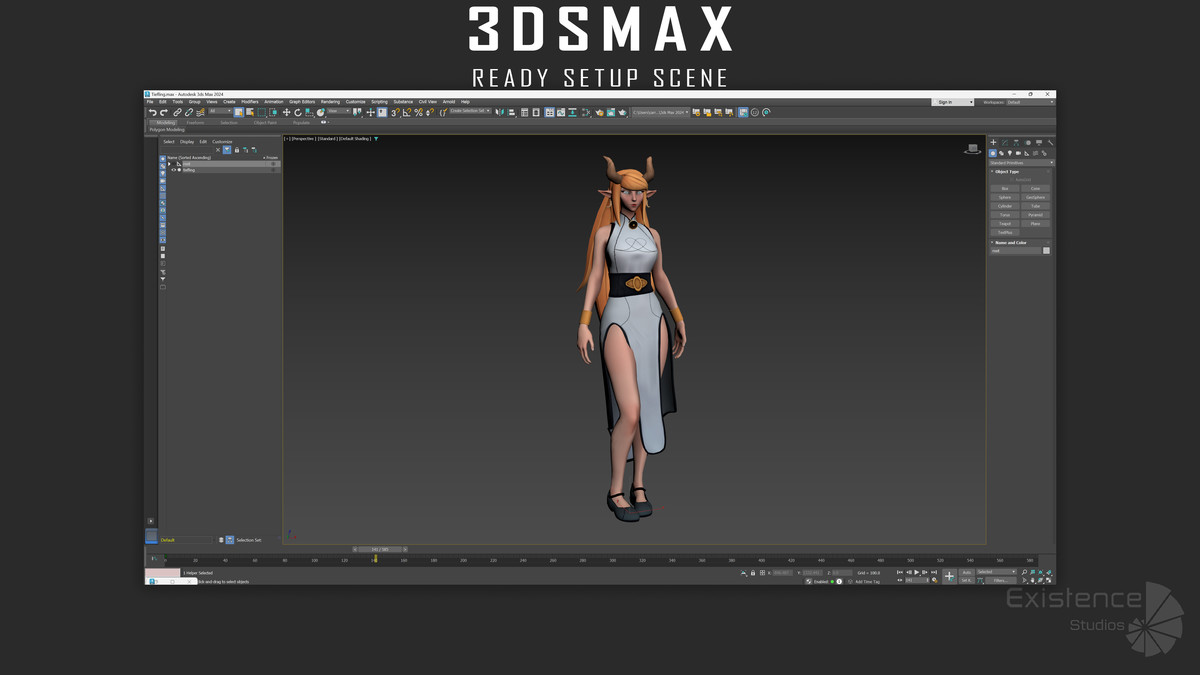The width and height of the screenshot is (1200, 675).
Task: Create a Box primitive button
Action: 1005,188
